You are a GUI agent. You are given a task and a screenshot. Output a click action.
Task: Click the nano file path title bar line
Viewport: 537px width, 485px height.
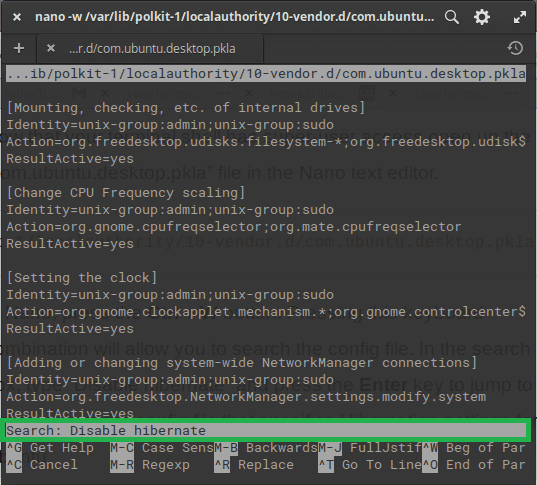click(x=266, y=74)
